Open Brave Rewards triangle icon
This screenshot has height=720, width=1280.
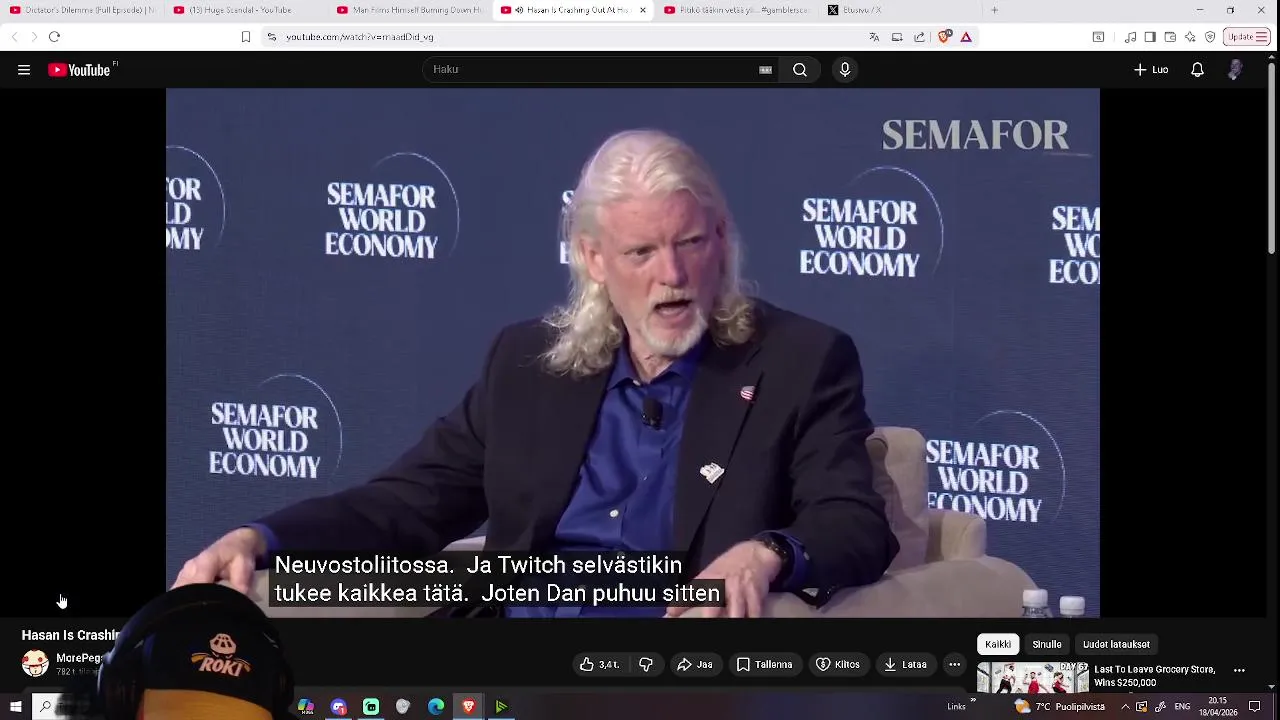[966, 37]
